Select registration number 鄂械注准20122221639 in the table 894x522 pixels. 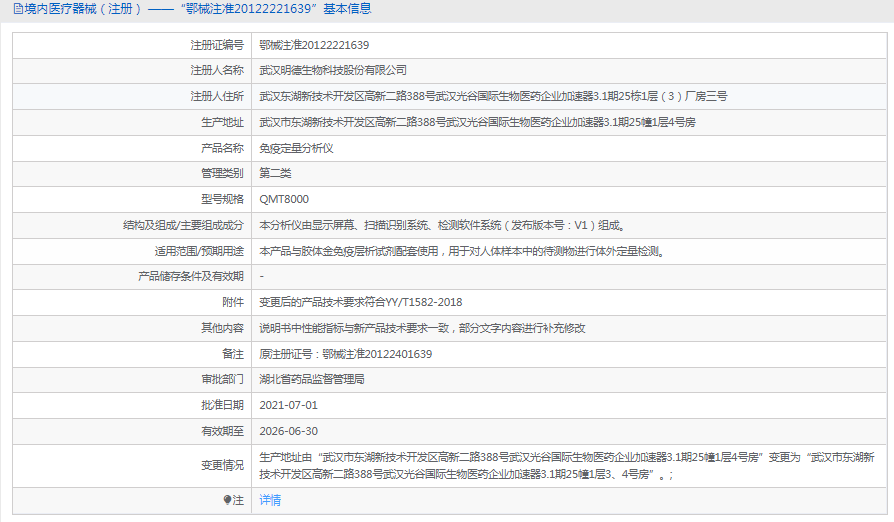(x=314, y=45)
